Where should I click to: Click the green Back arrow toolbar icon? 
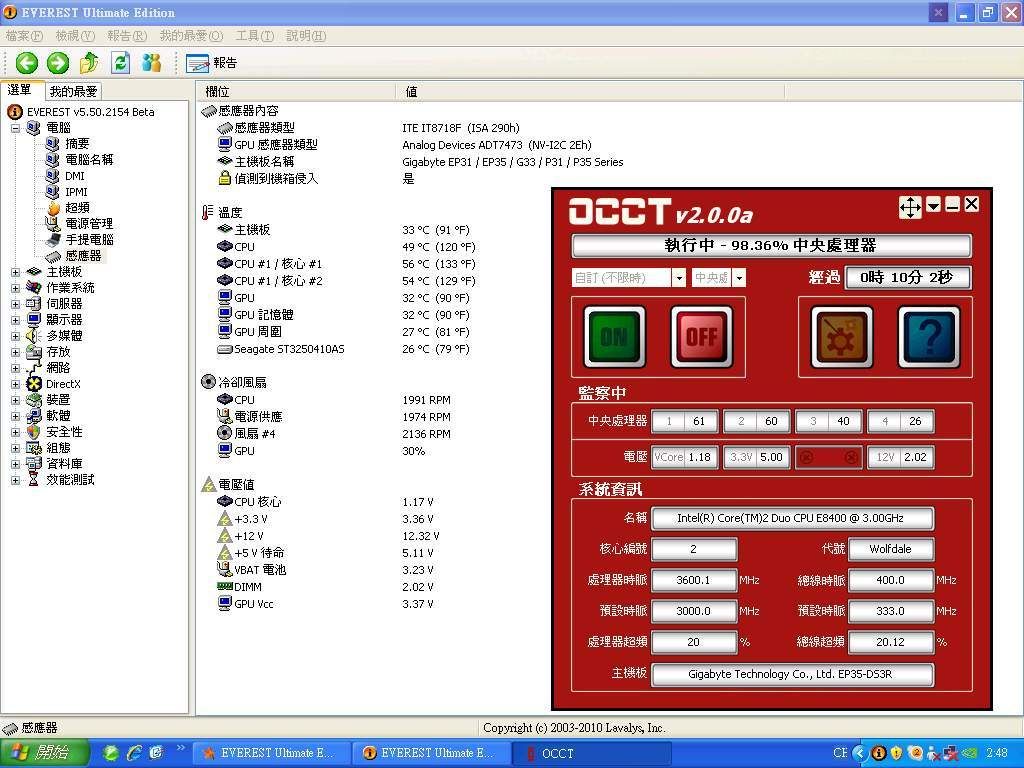tap(27, 63)
